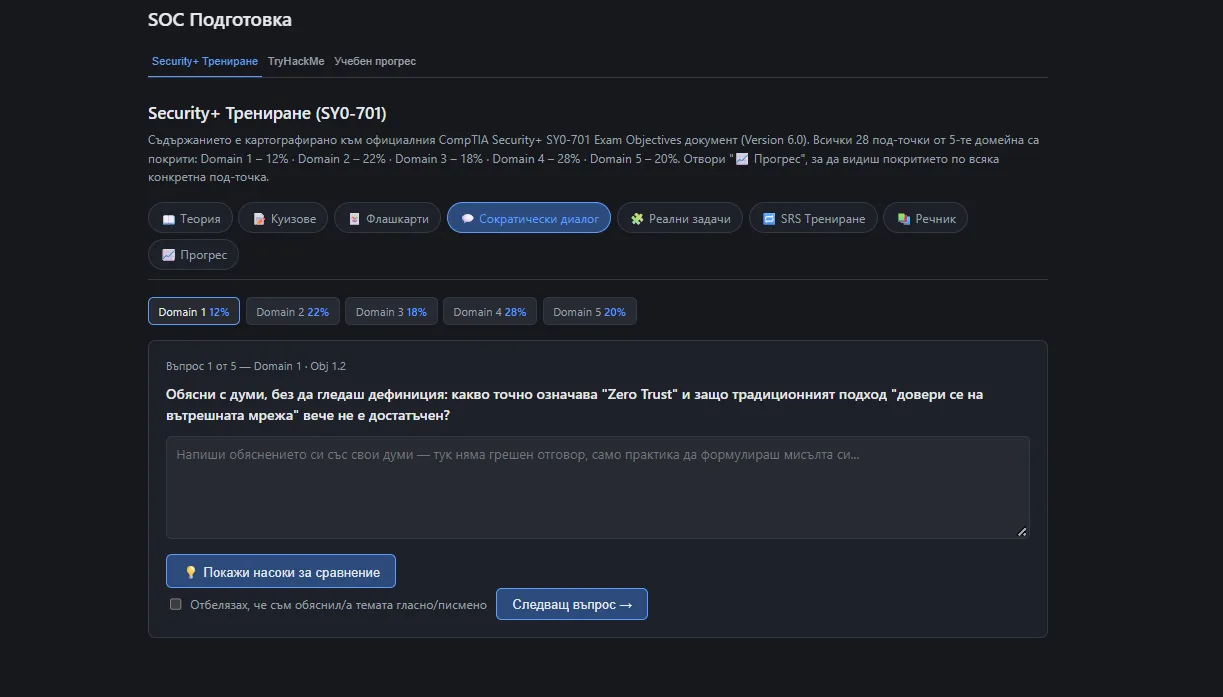Screen dimensions: 1223x697
Task: Select the Domain 3 18% tab
Action: click(x=391, y=312)
